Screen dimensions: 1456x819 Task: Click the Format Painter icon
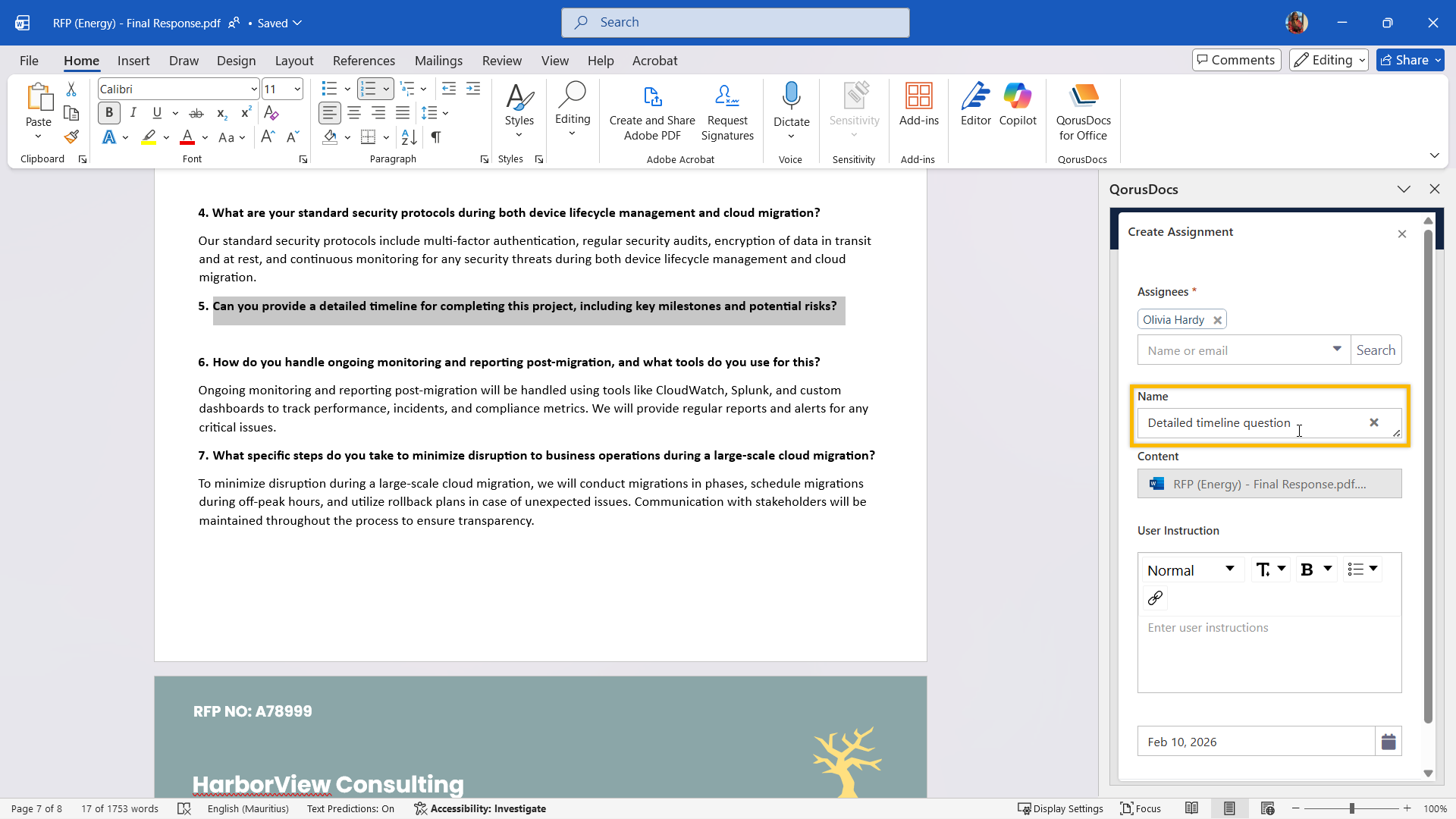pyautogui.click(x=71, y=137)
